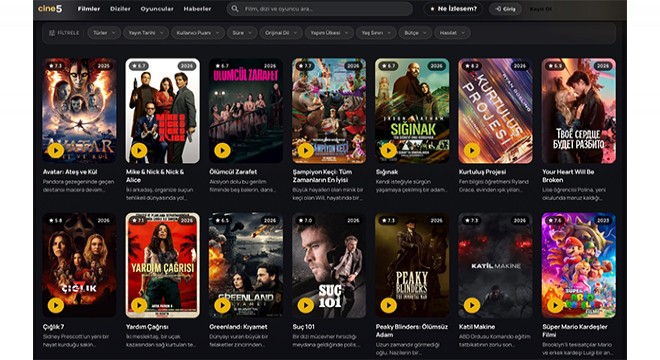The image size is (660, 360).
Task: Expand the Bütçe filter dropdown
Action: [x=415, y=33]
